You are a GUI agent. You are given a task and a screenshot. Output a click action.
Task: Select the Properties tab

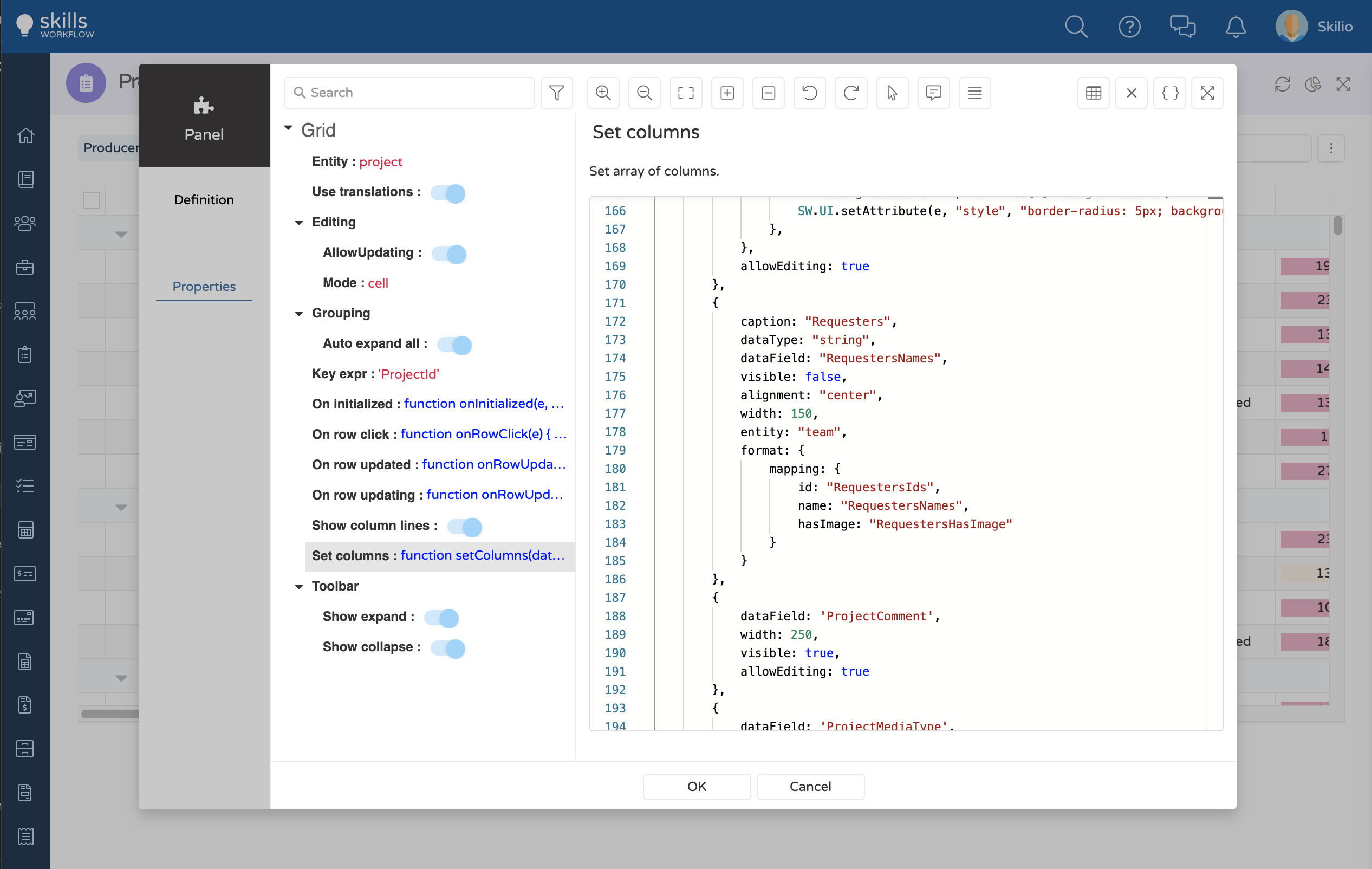(x=204, y=287)
